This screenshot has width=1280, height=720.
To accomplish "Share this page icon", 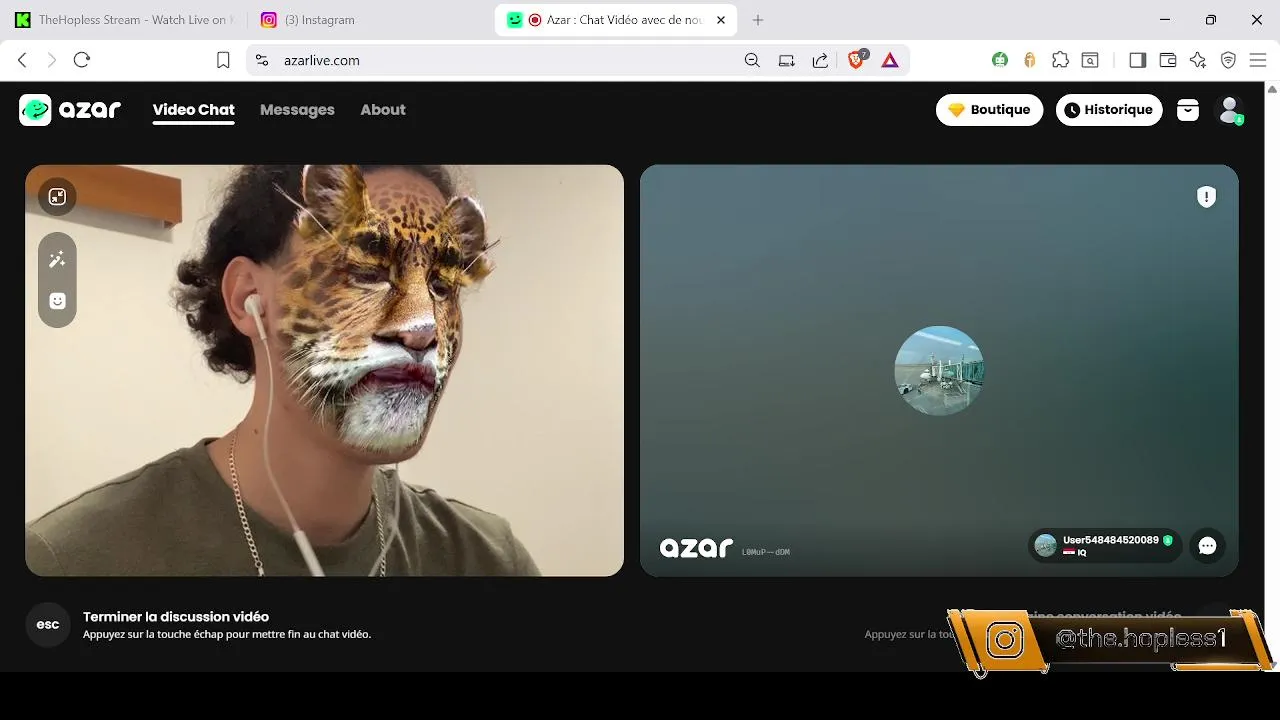I will (x=820, y=60).
